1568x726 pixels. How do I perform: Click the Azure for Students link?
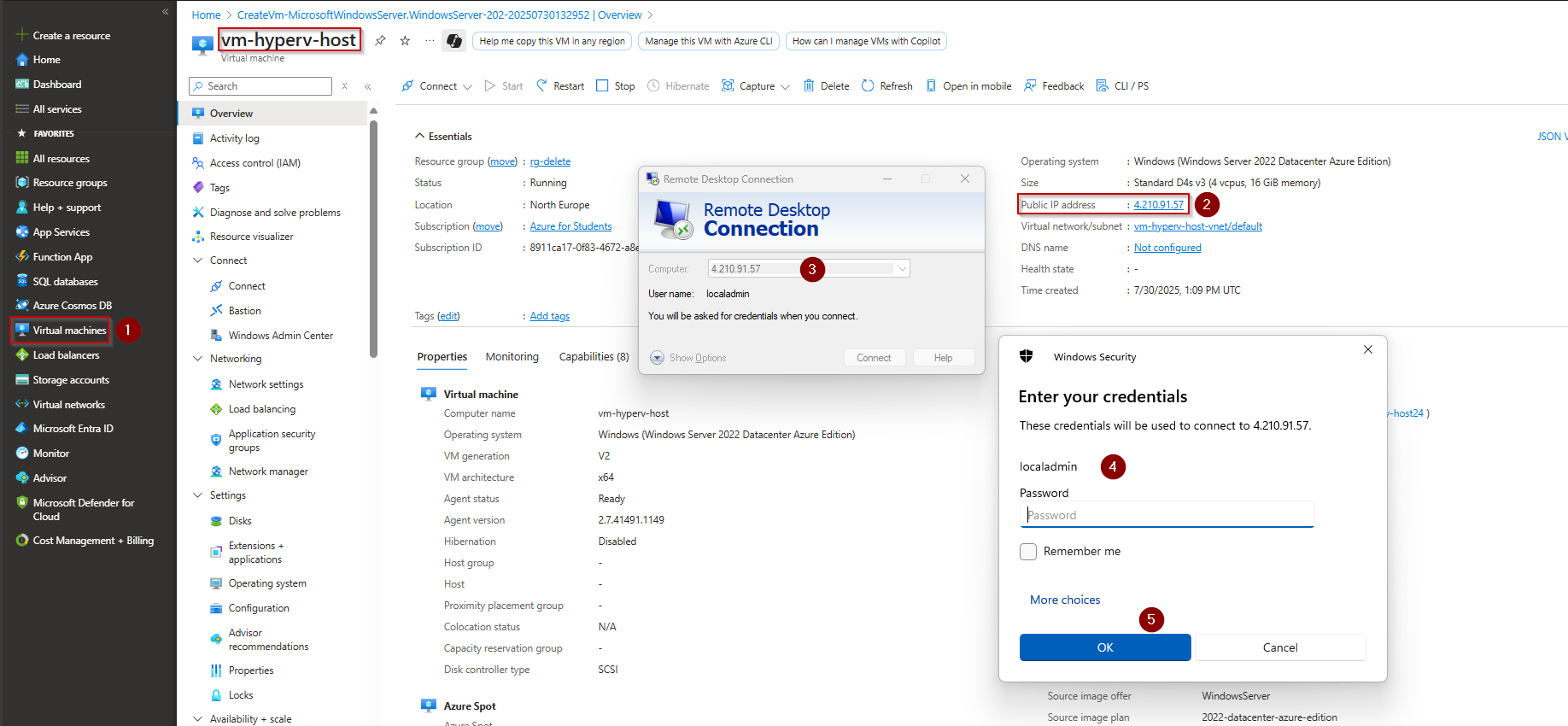tap(570, 226)
